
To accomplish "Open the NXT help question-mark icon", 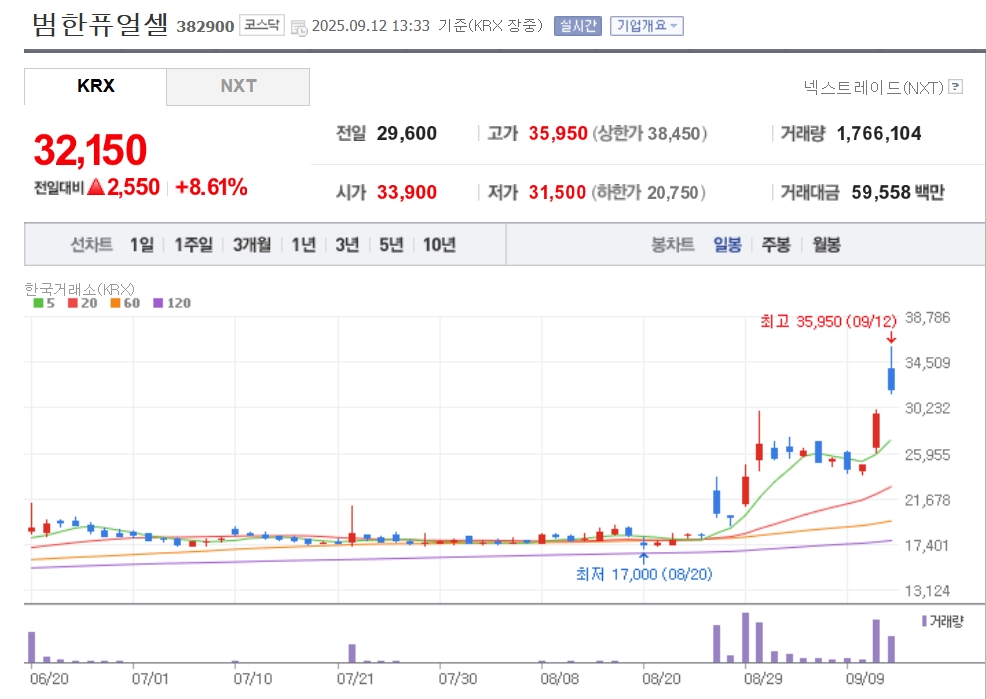I will [x=956, y=86].
